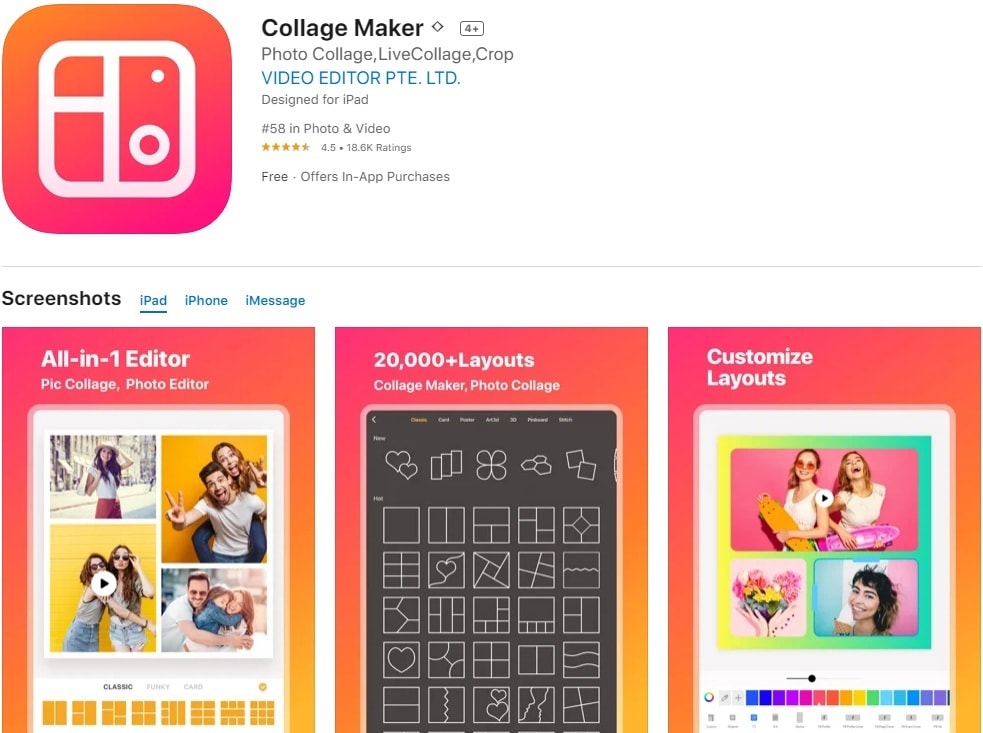The height and width of the screenshot is (733, 983).
Task: Click the Collage Maker app icon
Action: click(117, 119)
